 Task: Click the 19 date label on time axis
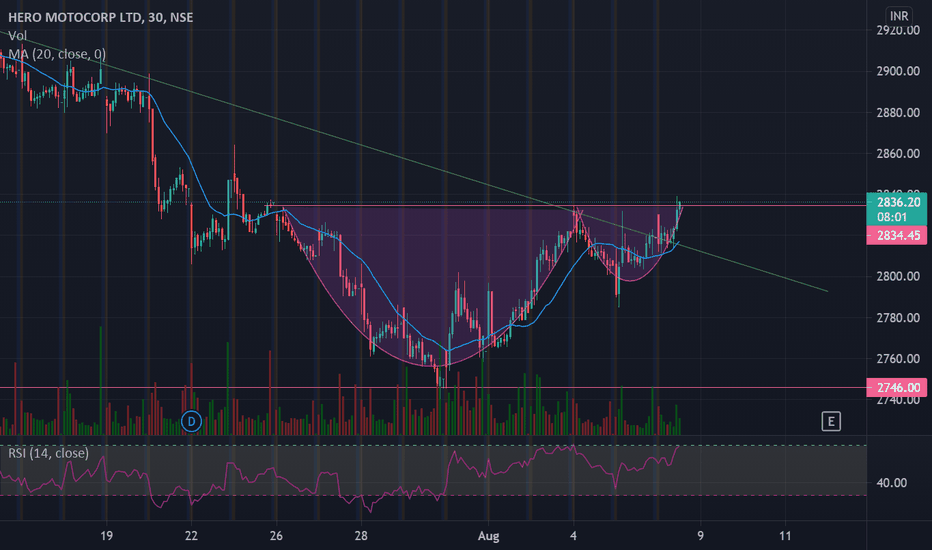click(x=106, y=536)
